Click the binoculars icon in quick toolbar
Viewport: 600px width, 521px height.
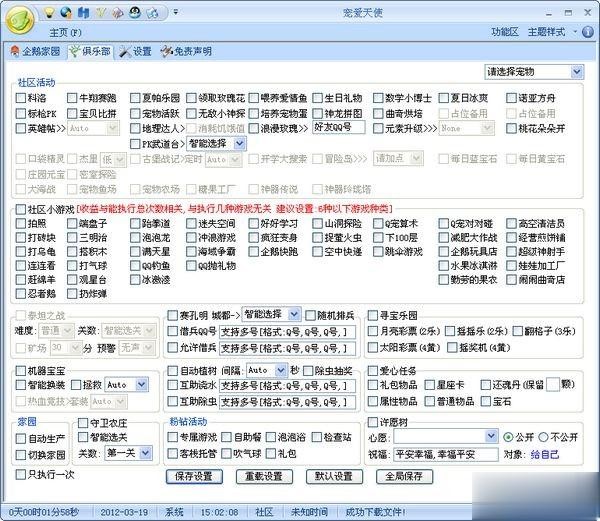[x=82, y=12]
